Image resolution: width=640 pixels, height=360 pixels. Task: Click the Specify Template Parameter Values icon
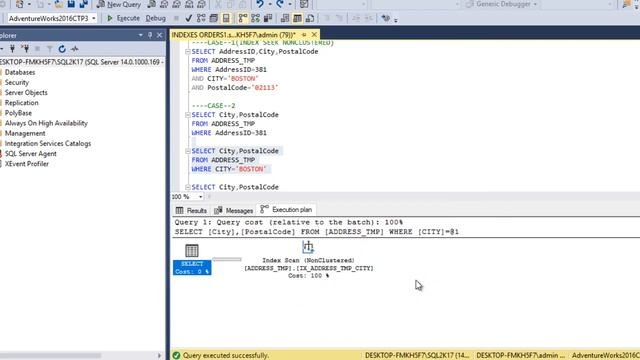[385, 18]
